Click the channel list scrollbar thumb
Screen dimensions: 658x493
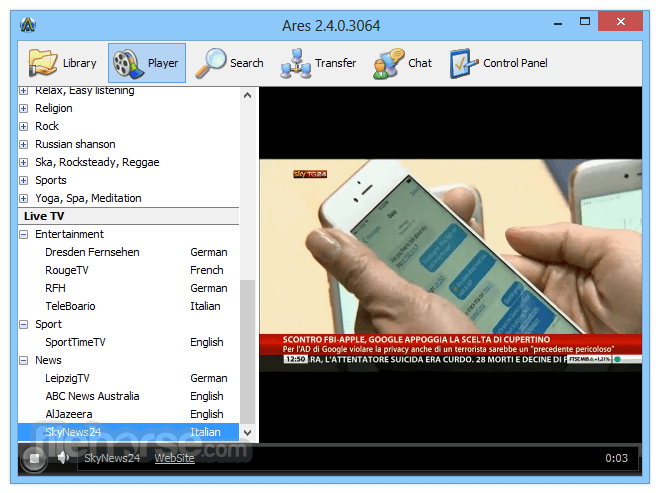tap(248, 352)
